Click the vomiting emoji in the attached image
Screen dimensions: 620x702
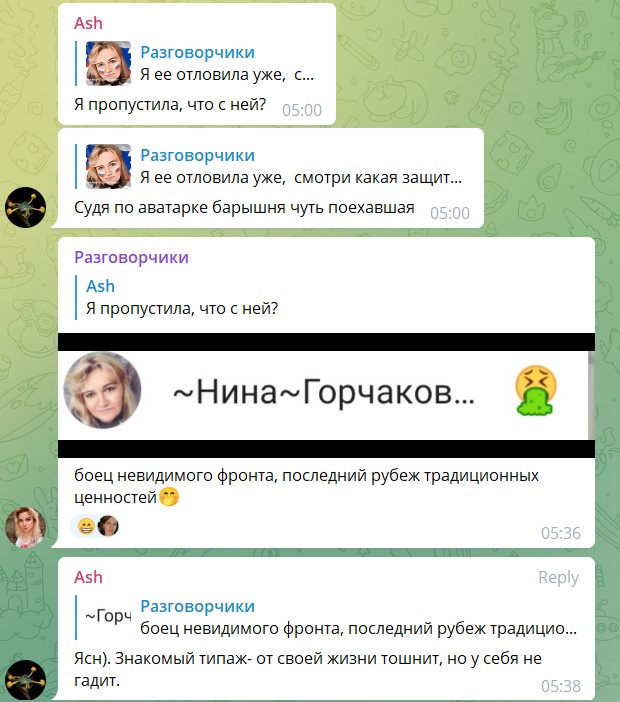[x=536, y=390]
